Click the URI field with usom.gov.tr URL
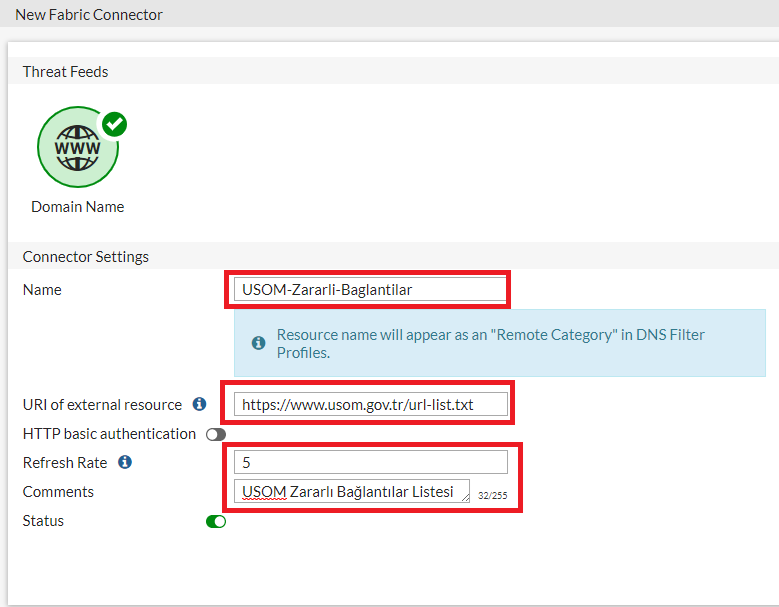 371,404
